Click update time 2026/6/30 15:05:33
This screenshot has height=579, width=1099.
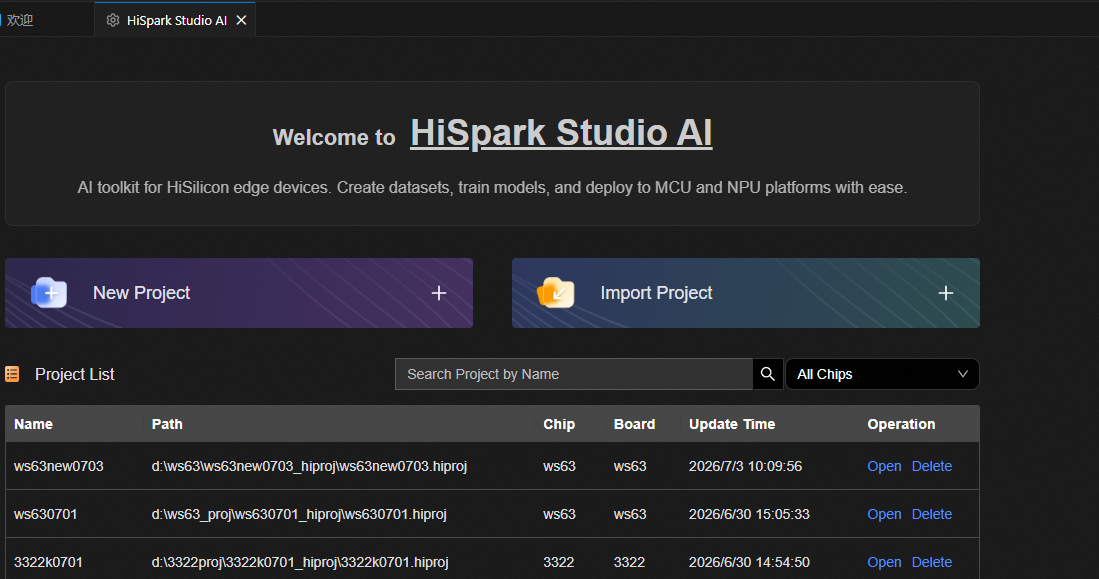tap(749, 514)
